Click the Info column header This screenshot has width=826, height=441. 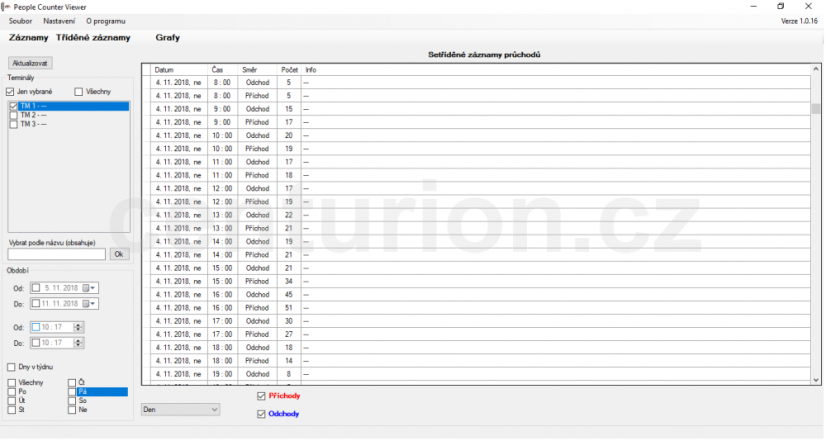[x=556, y=70]
